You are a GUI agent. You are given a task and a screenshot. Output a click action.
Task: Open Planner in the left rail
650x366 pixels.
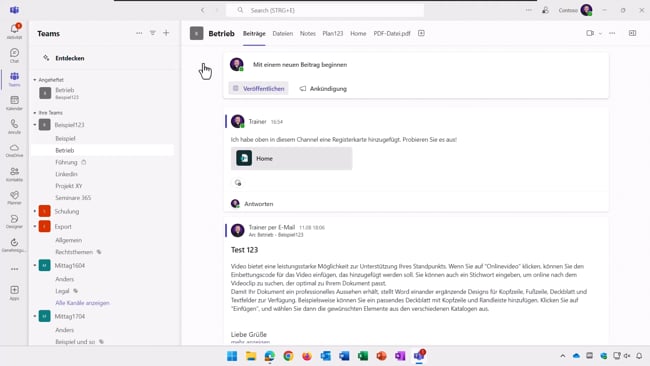(x=15, y=198)
